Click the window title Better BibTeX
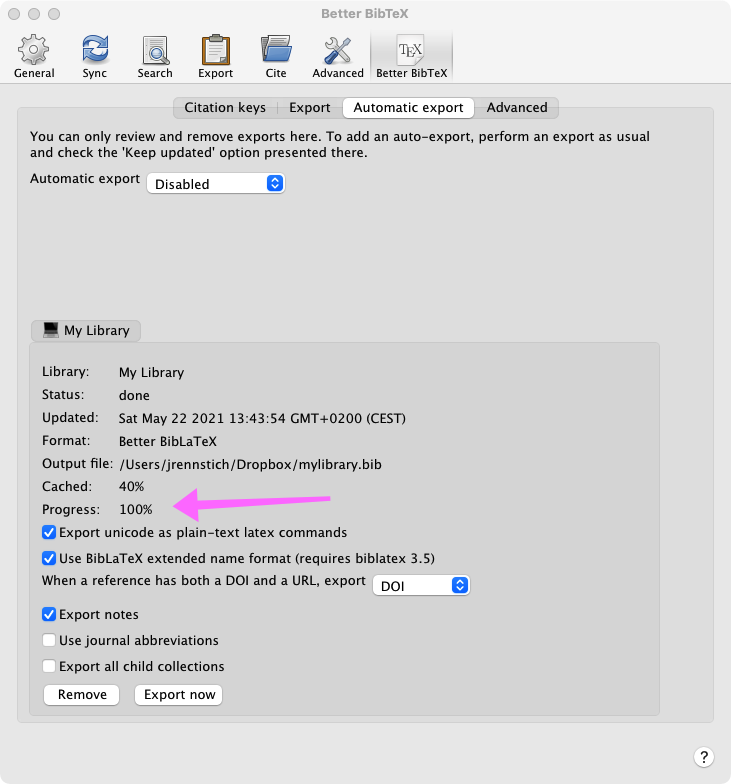 click(x=364, y=14)
